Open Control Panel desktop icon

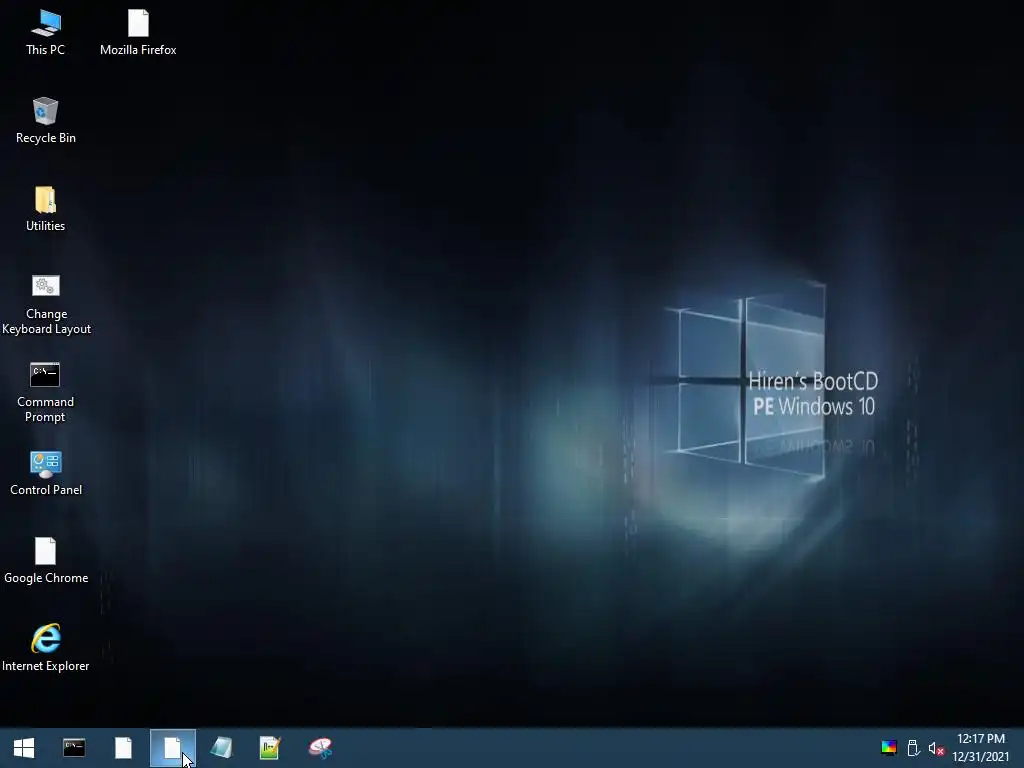click(x=46, y=473)
